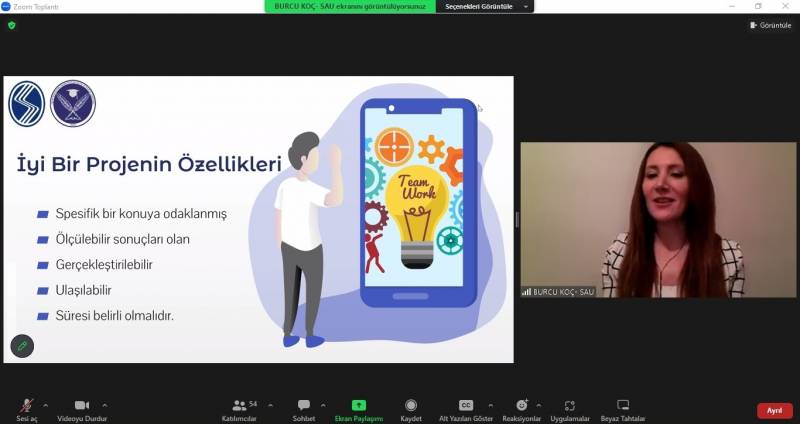Expand the audio options arrow beside Sesi aç

click(47, 405)
